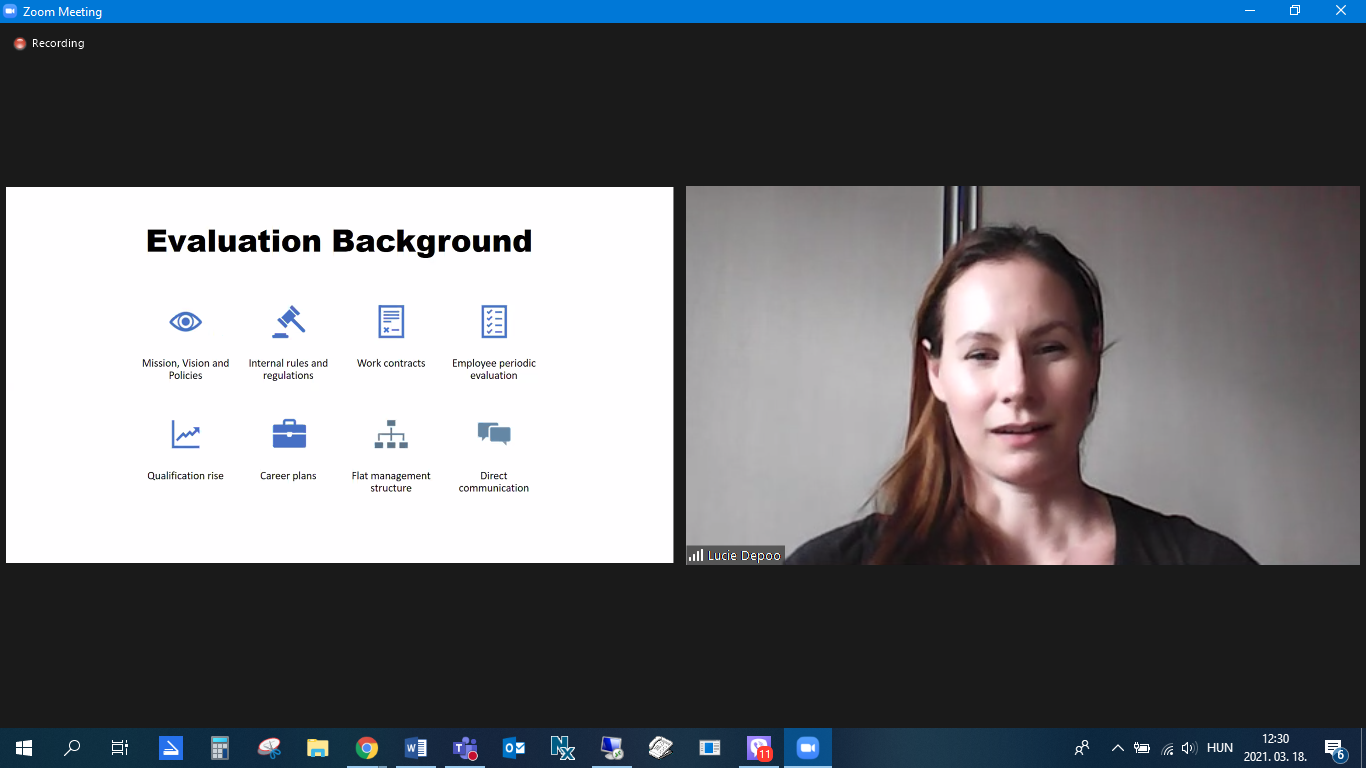Click the red Recording indicator
The image size is (1366, 768).
pyautogui.click(x=20, y=44)
